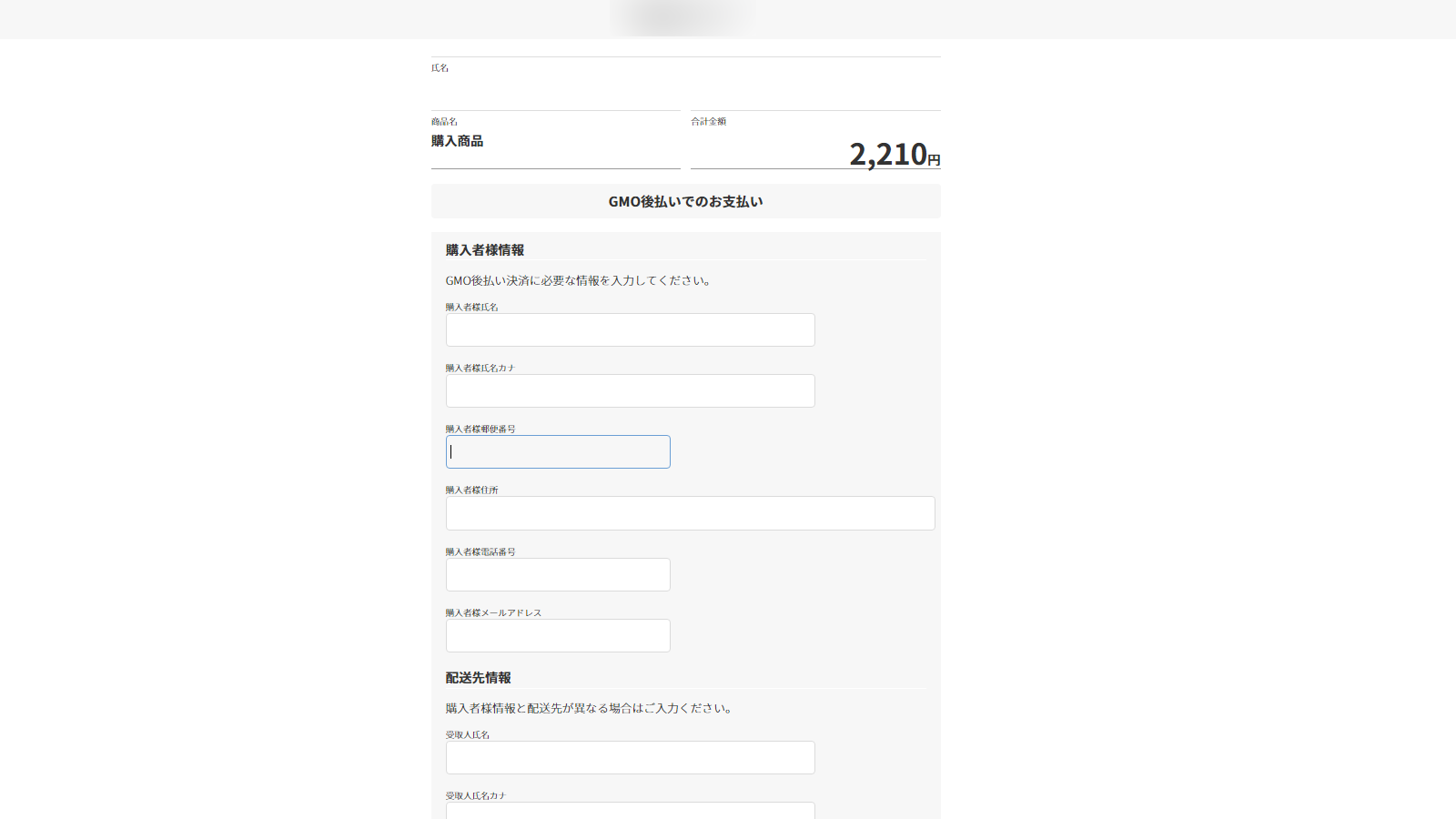The image size is (1456, 819).
Task: Select the 購入者様郵便番号 postal code field
Action: point(558,451)
